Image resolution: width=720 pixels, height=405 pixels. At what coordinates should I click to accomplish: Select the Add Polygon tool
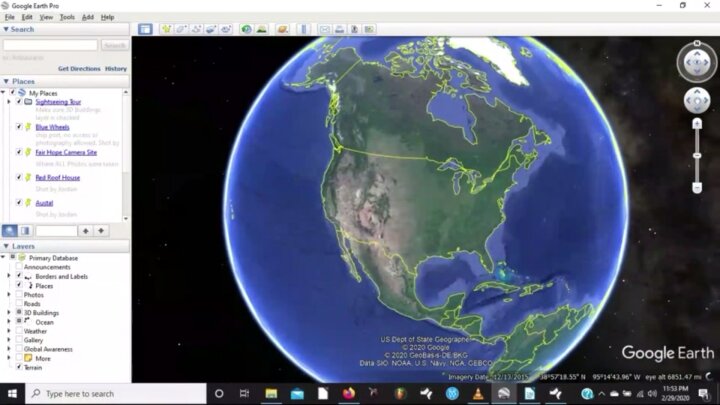tap(181, 29)
